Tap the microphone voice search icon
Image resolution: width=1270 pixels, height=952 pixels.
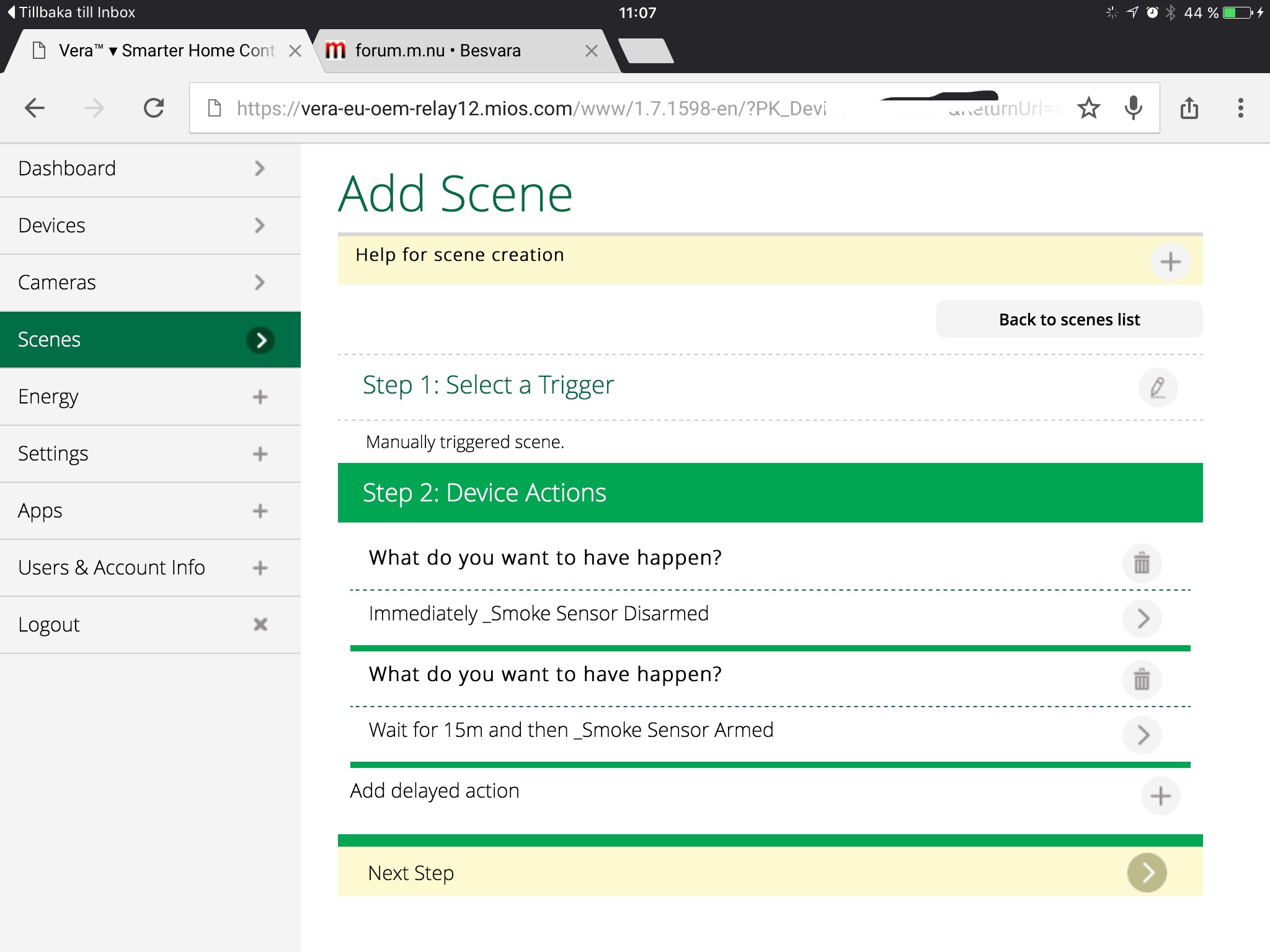tap(1133, 108)
